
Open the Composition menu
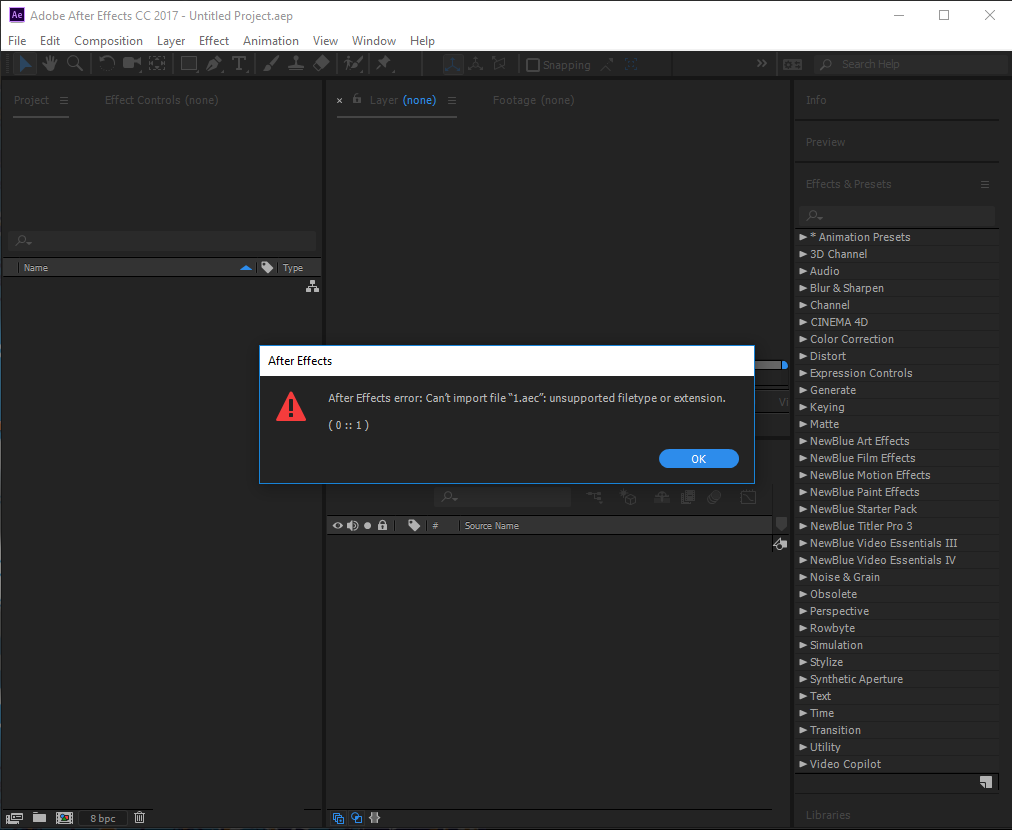pyautogui.click(x=108, y=41)
